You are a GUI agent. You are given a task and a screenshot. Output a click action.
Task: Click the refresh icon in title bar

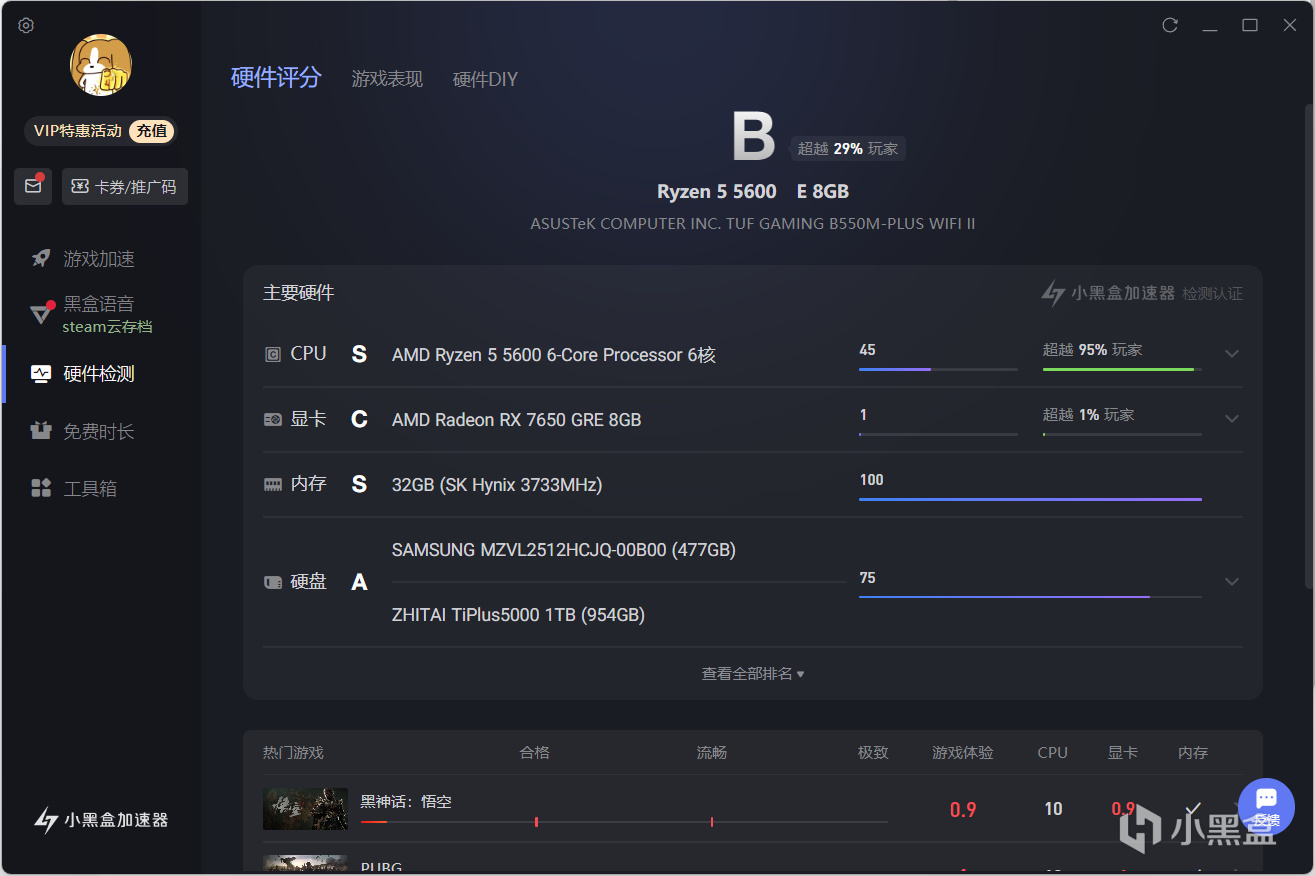pyautogui.click(x=1170, y=25)
